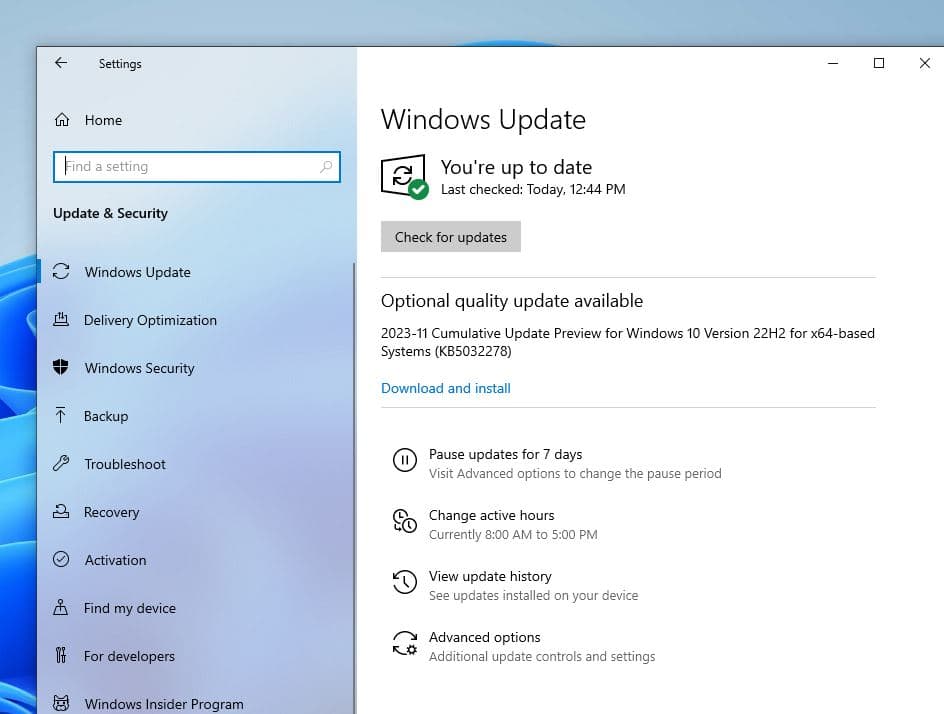Click the 'Update & Security' section heading
Image resolution: width=944 pixels, height=714 pixels.
[110, 213]
